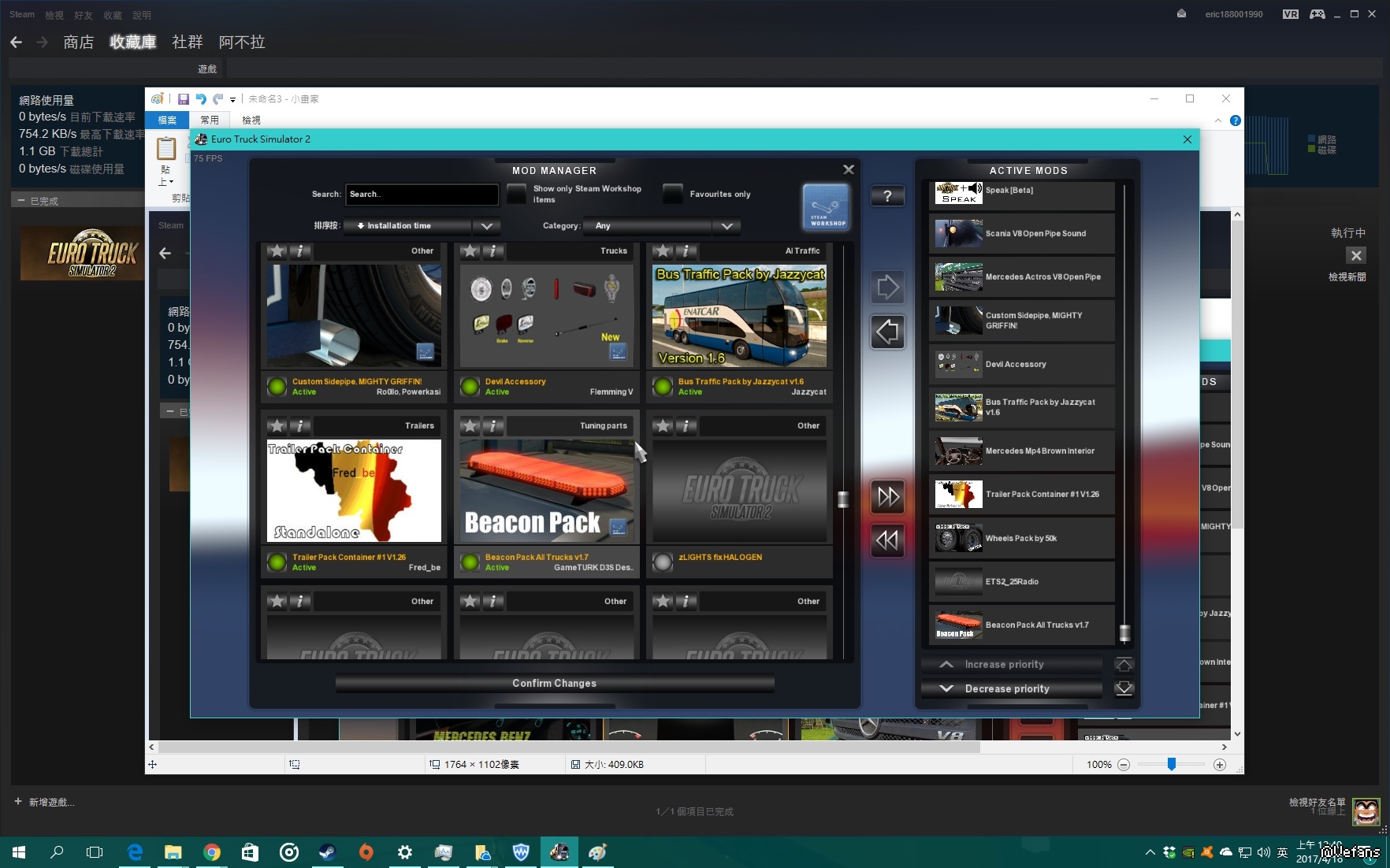Show info for Devil Accessory mod
Image resolution: width=1390 pixels, height=868 pixels.
coord(493,251)
